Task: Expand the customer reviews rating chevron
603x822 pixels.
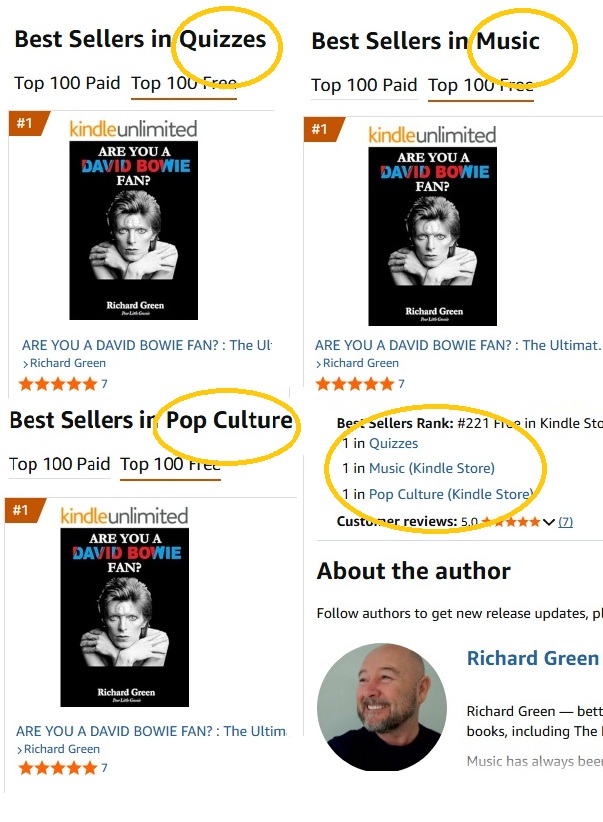Action: click(x=548, y=522)
